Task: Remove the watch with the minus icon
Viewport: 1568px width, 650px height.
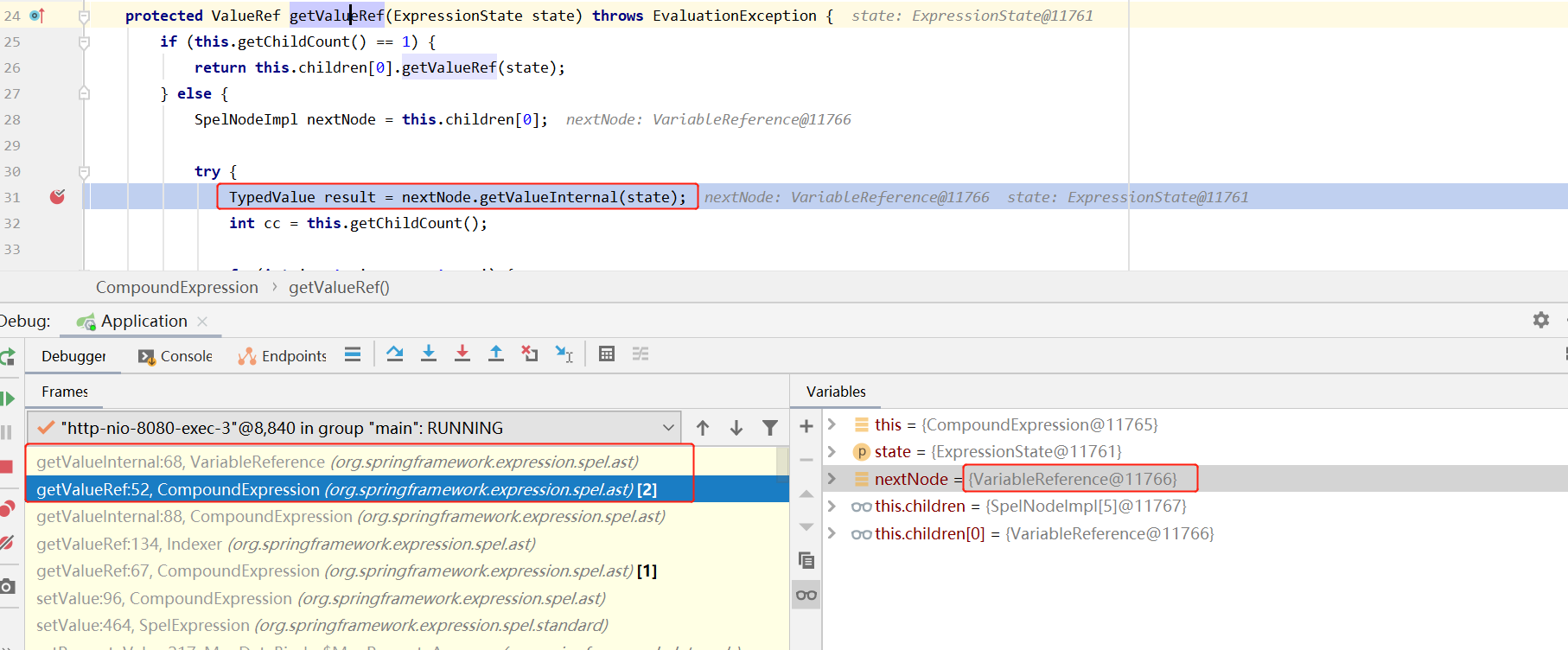Action: 806,460
